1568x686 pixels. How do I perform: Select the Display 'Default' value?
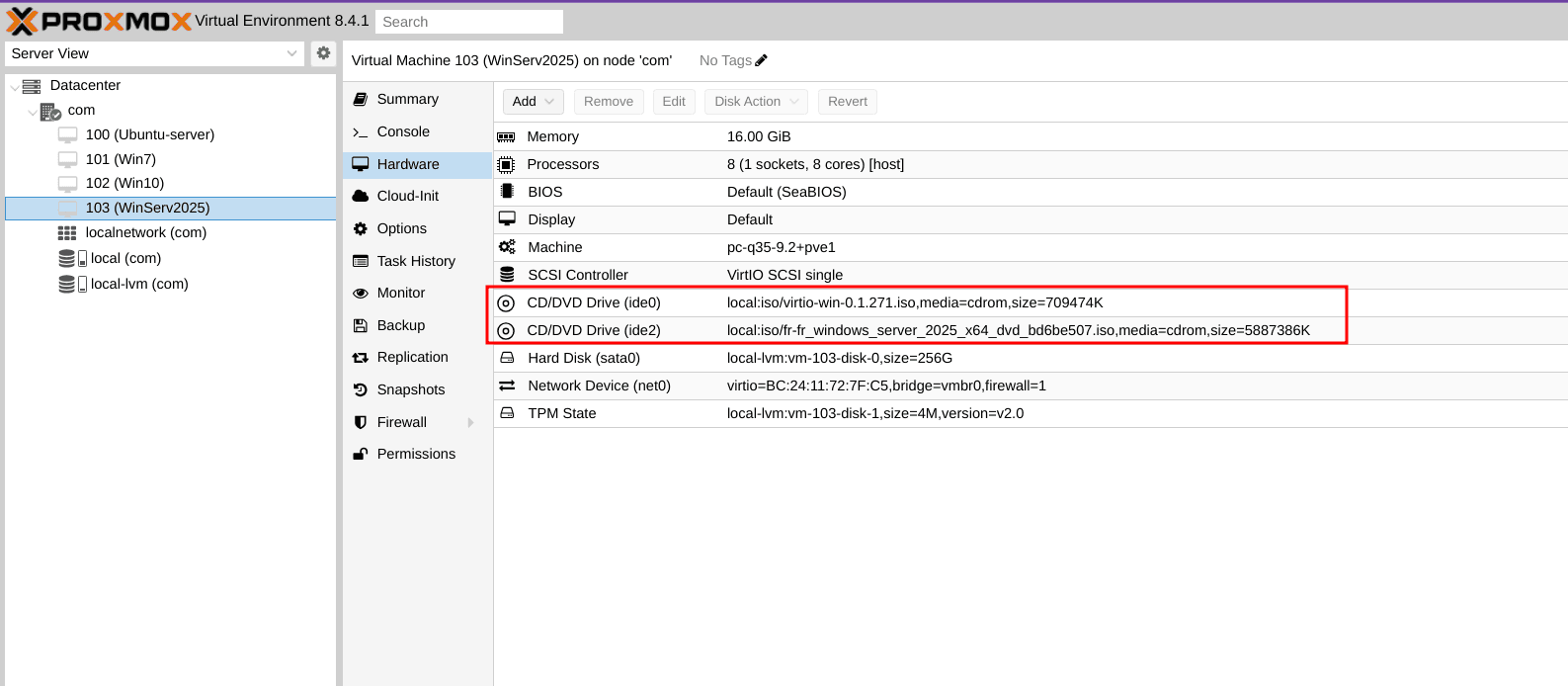point(750,219)
